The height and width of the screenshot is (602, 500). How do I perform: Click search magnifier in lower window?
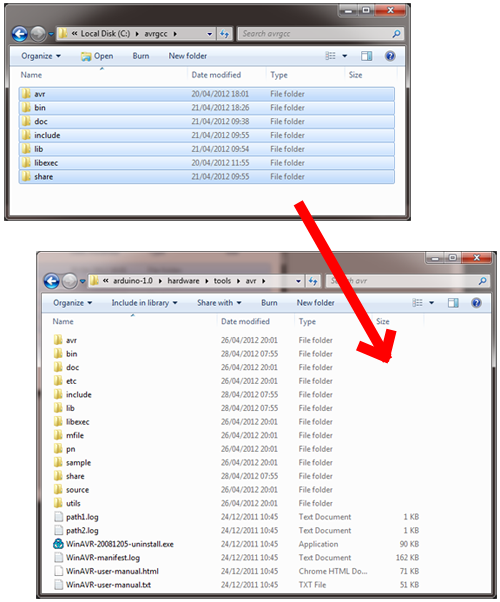click(x=482, y=281)
